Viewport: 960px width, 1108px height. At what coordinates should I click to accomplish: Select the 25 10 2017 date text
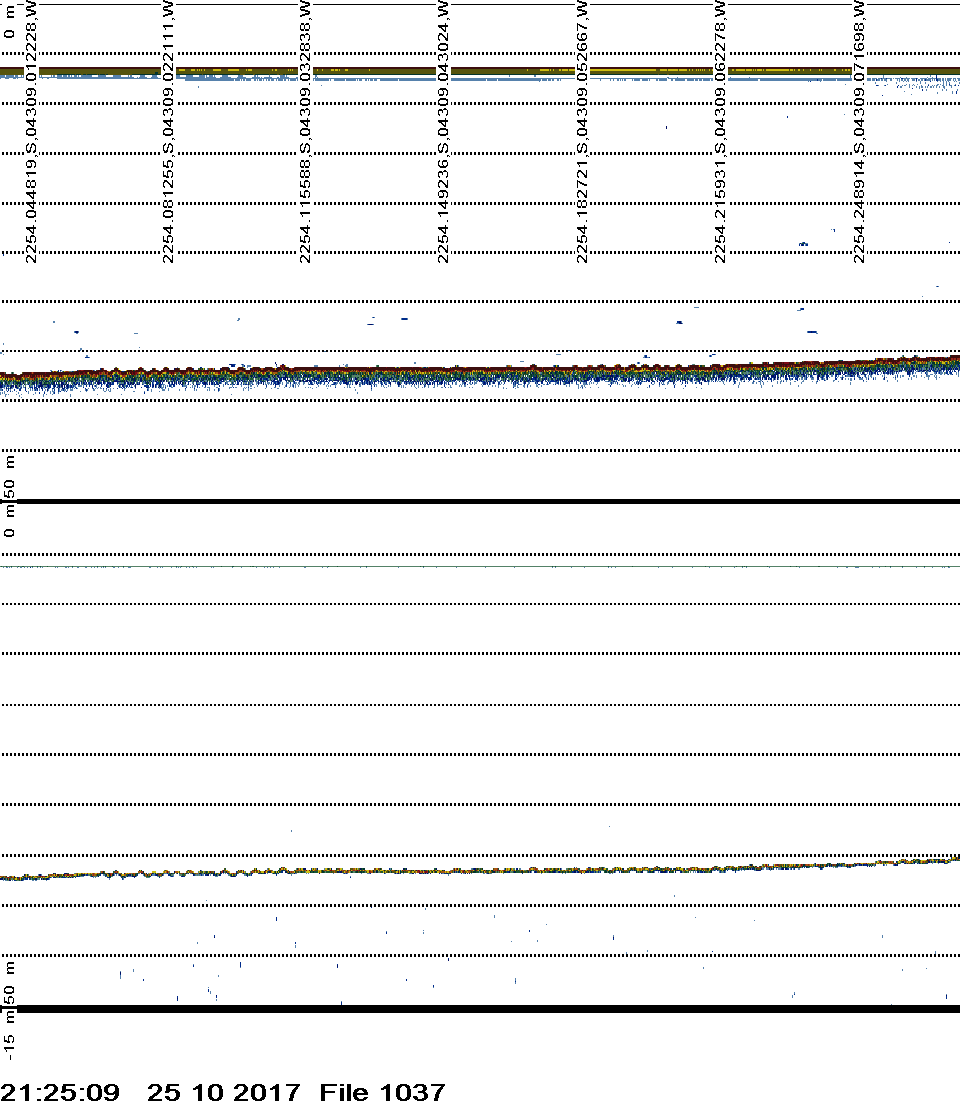click(223, 1092)
